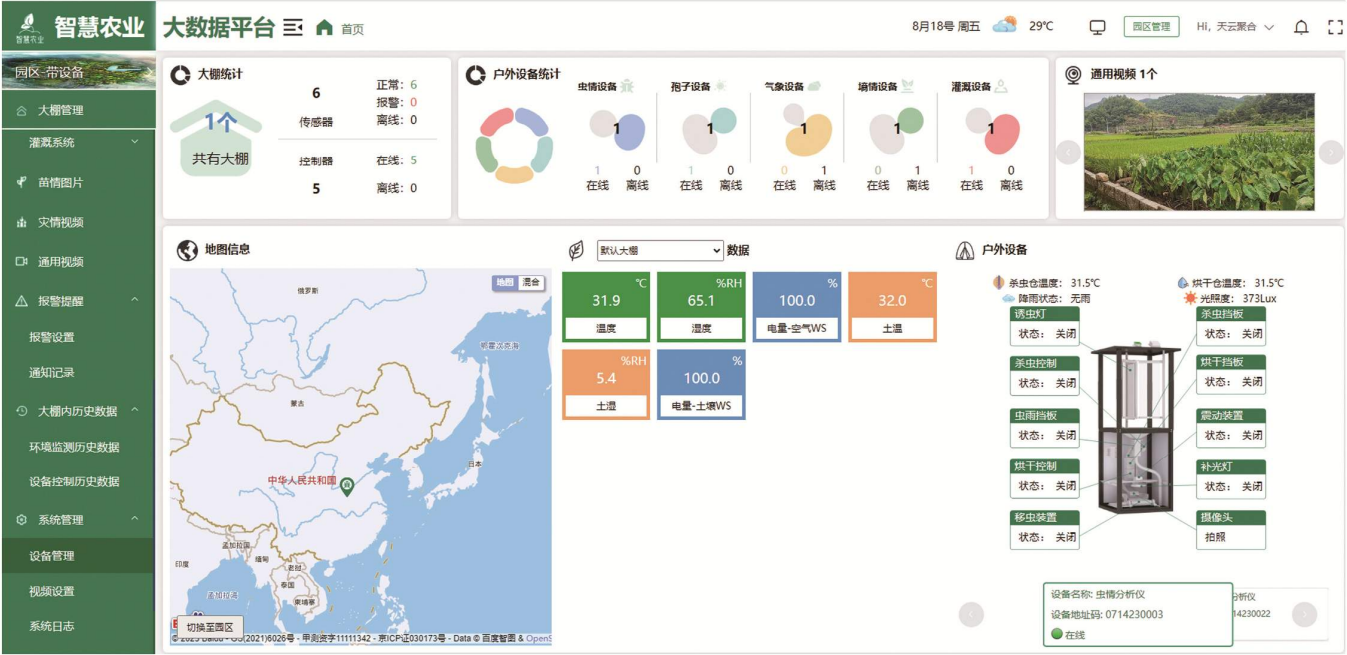Show next video with right arrow
This screenshot has height=655, width=1347.
tap(1330, 151)
